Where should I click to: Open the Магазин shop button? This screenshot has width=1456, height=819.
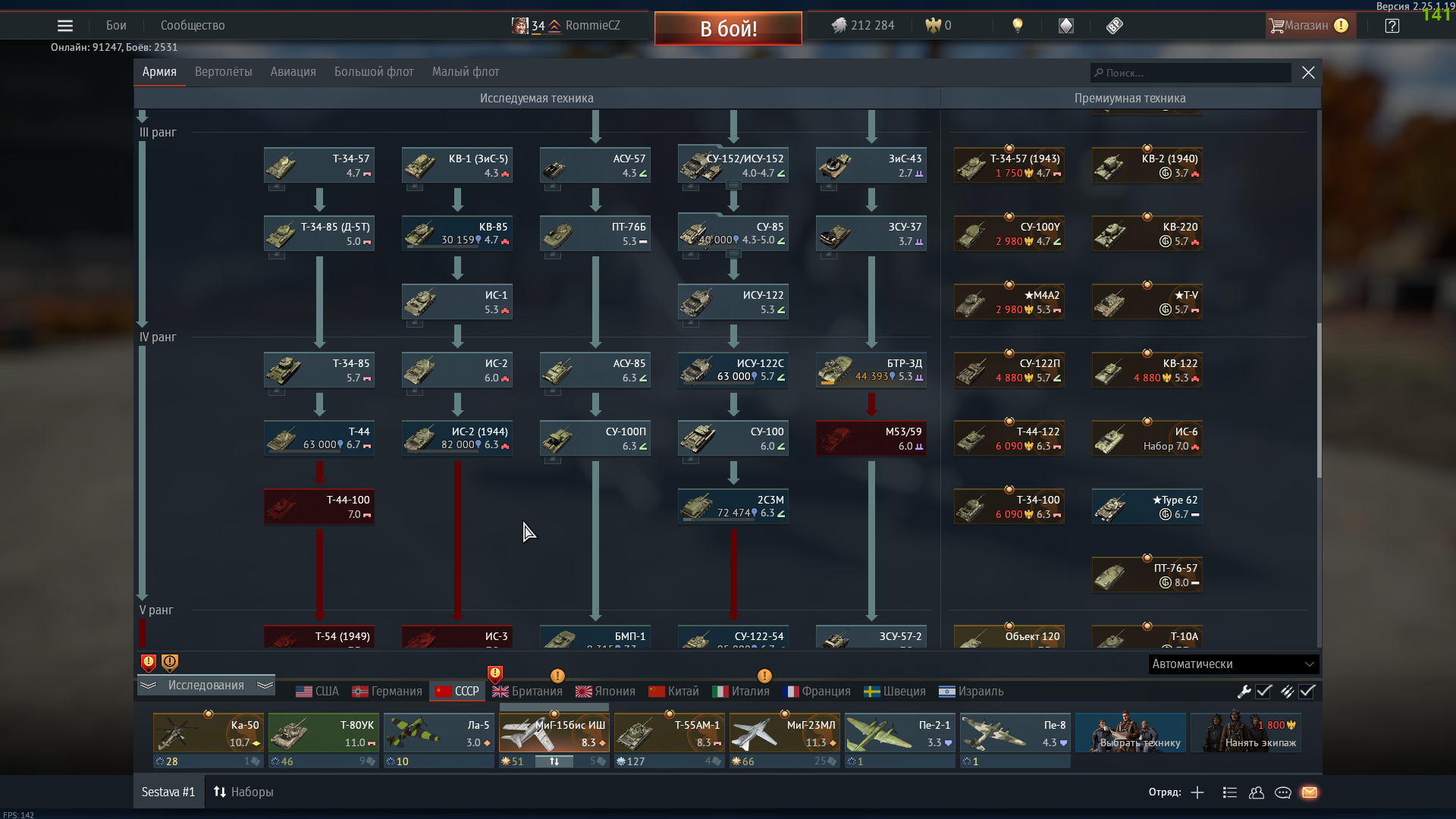click(x=1310, y=26)
